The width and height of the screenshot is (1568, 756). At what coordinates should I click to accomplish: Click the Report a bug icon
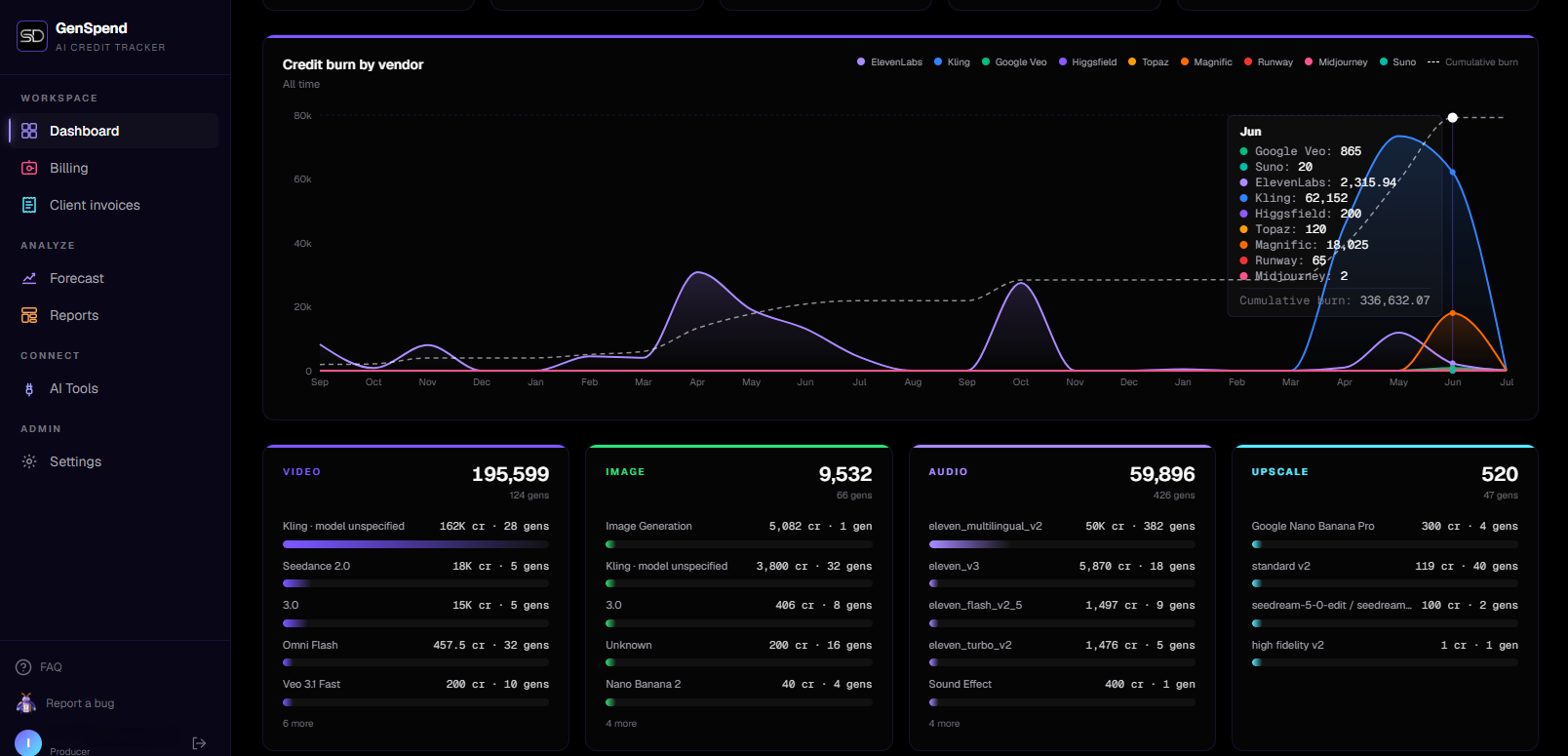pyautogui.click(x=26, y=703)
